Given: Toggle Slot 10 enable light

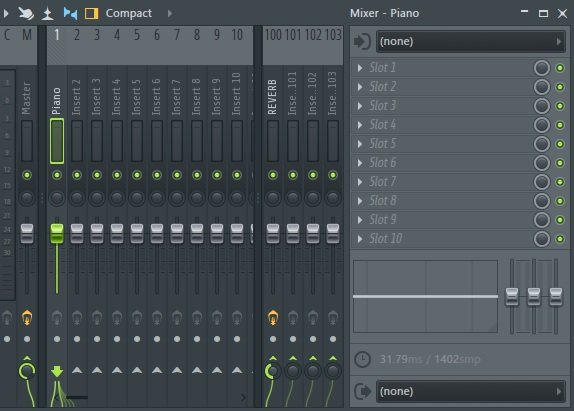Looking at the screenshot, I should [x=560, y=239].
